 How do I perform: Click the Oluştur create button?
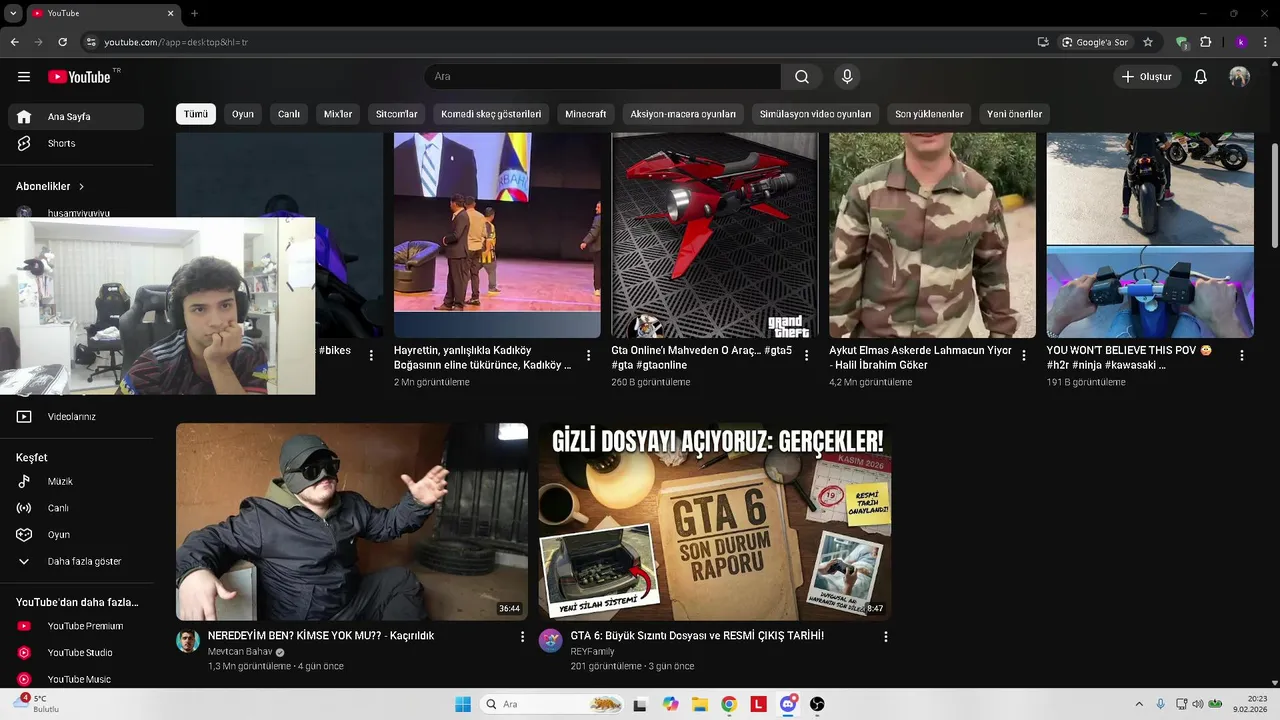click(x=1147, y=77)
